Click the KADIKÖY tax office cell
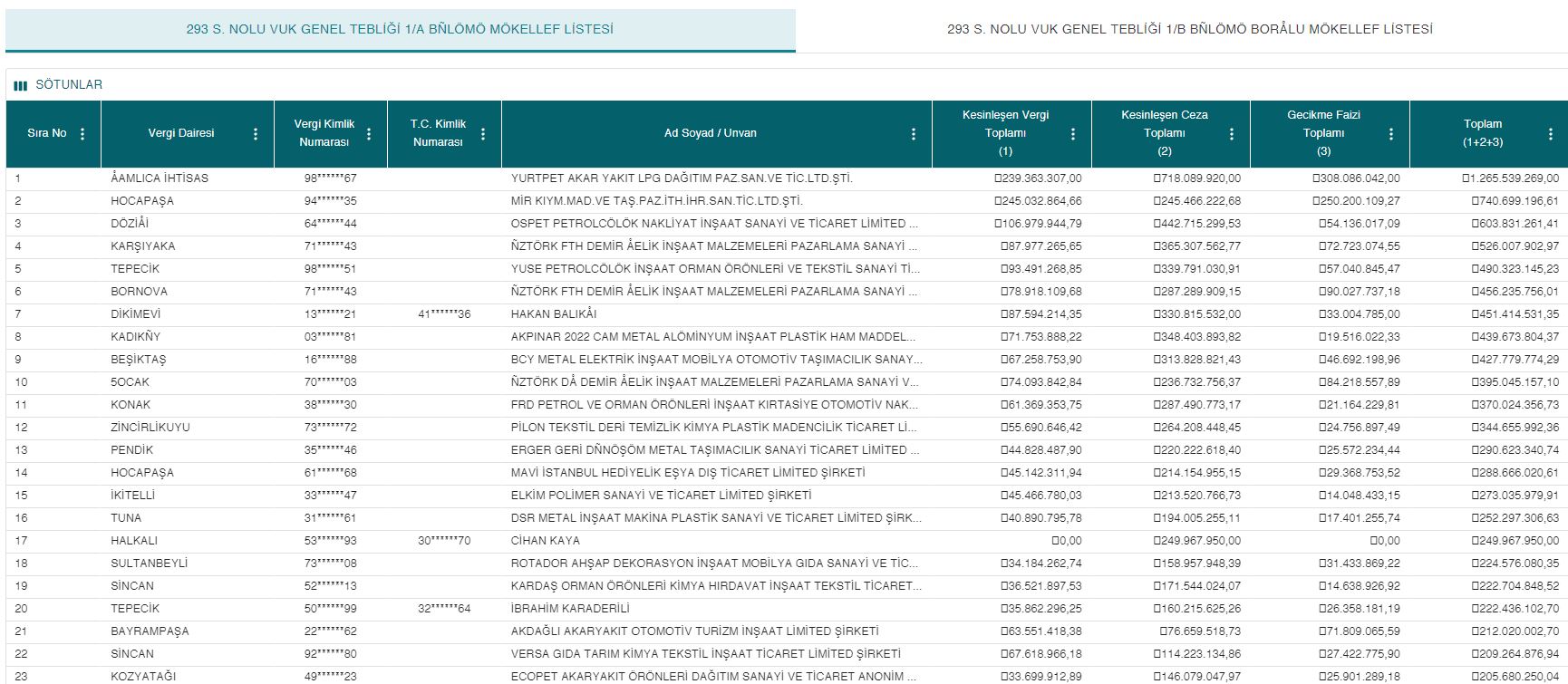The image size is (1568, 684). click(135, 337)
